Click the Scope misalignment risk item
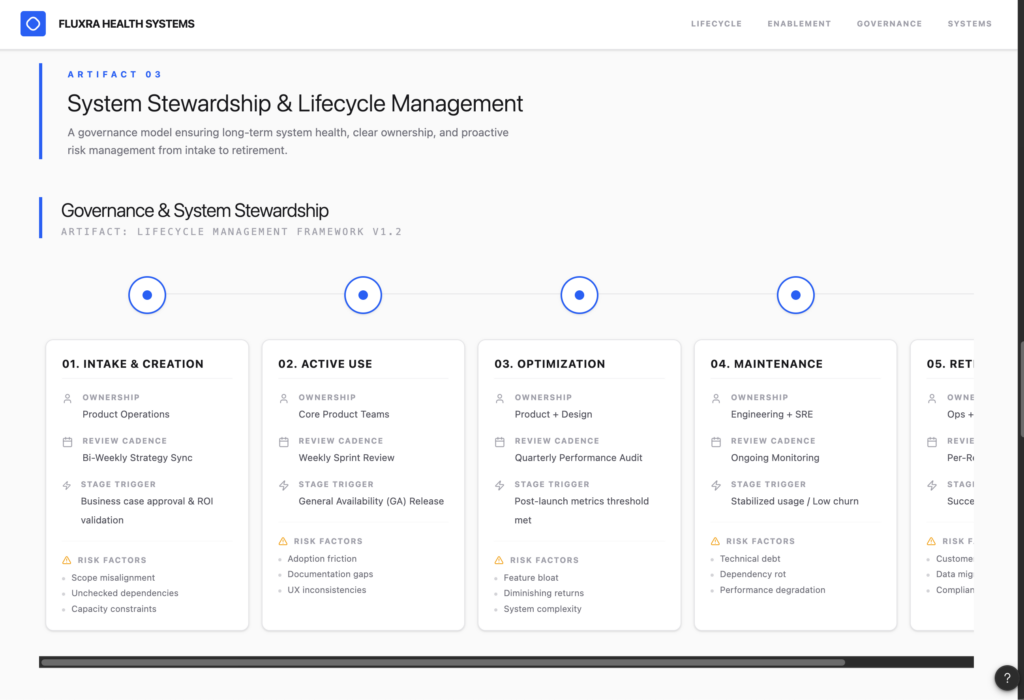The height and width of the screenshot is (700, 1024). pyautogui.click(x=113, y=578)
